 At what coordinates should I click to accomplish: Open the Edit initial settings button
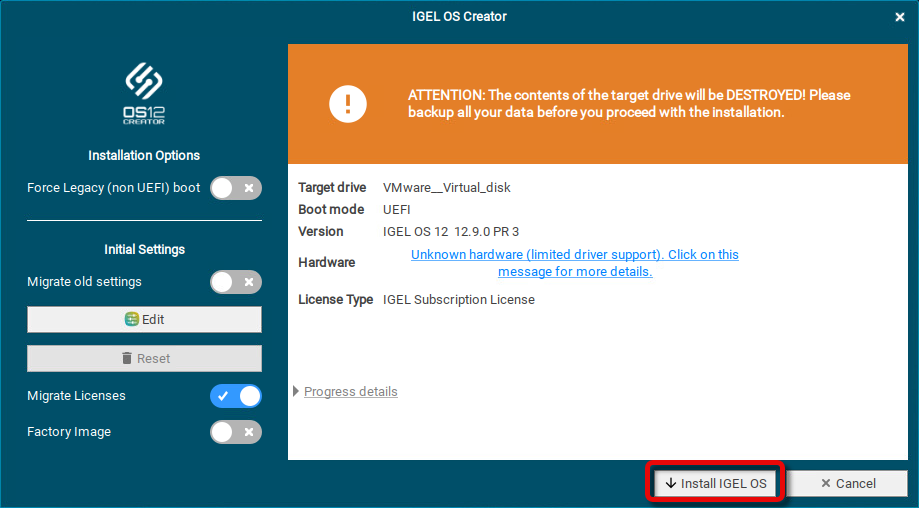(144, 319)
